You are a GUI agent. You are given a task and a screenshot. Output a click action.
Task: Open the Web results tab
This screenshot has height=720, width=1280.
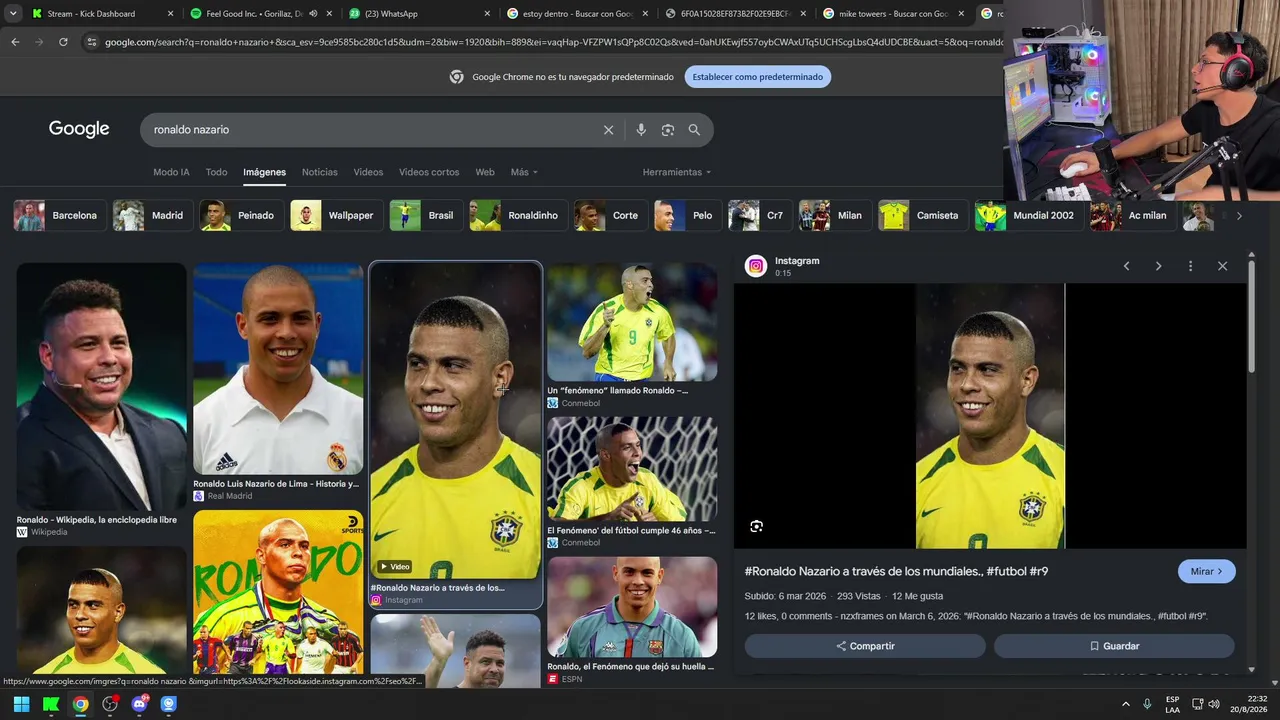[485, 172]
